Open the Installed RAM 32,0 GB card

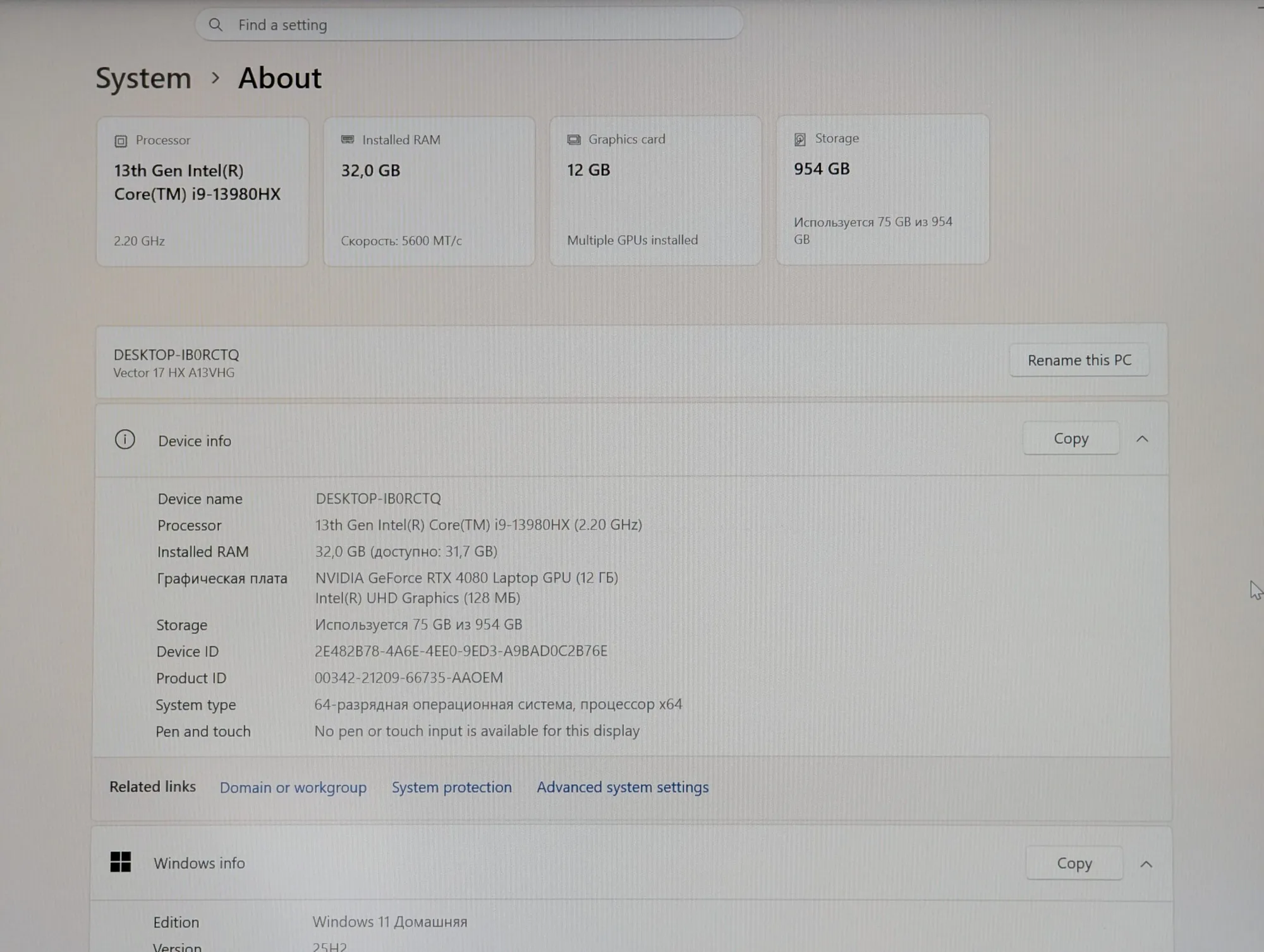coord(429,191)
